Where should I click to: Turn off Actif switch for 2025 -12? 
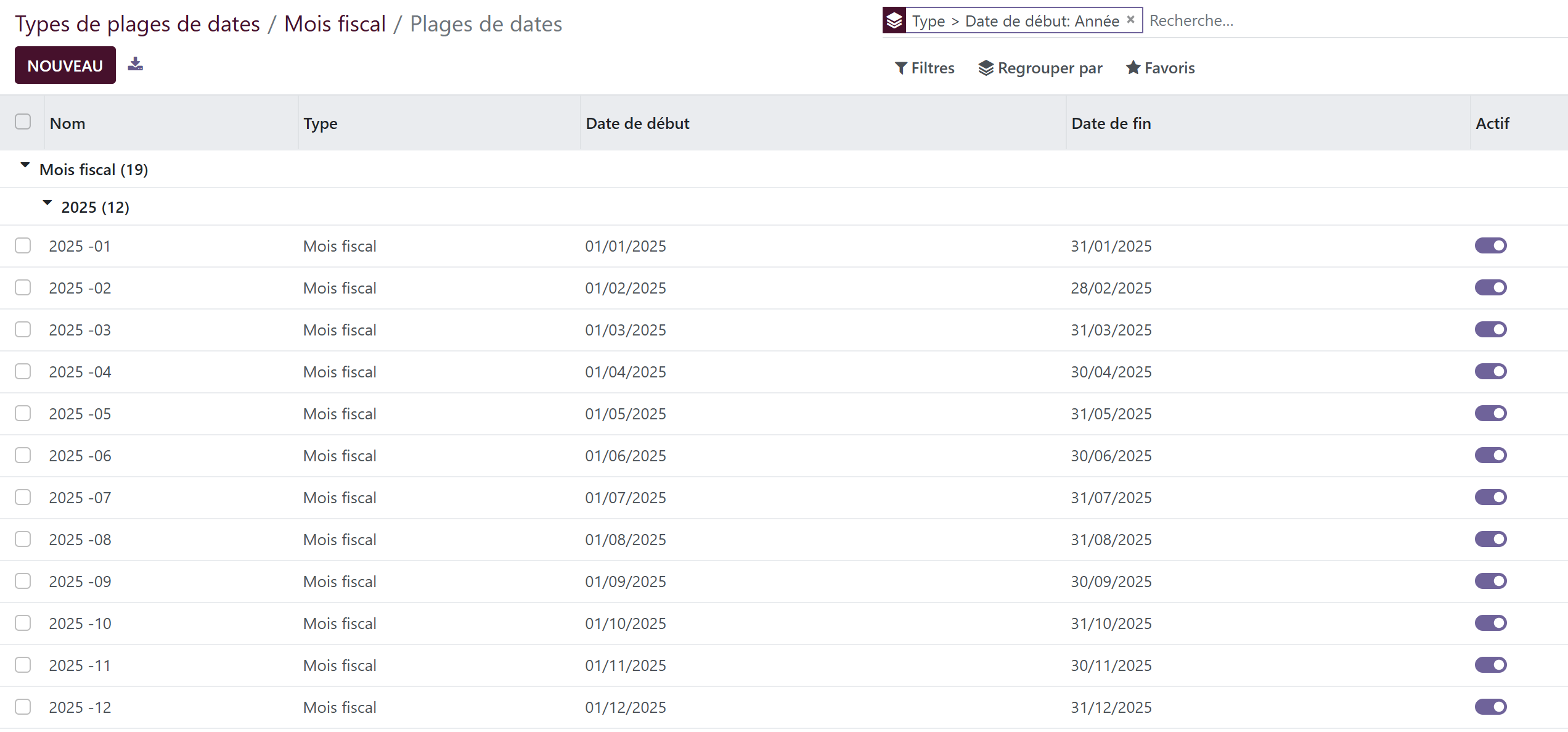pos(1490,707)
